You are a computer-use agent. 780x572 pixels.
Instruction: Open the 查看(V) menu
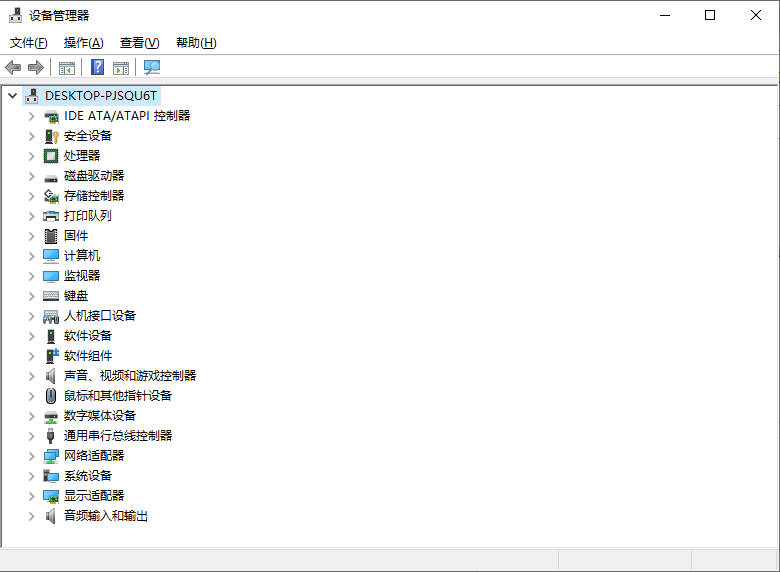(x=139, y=43)
